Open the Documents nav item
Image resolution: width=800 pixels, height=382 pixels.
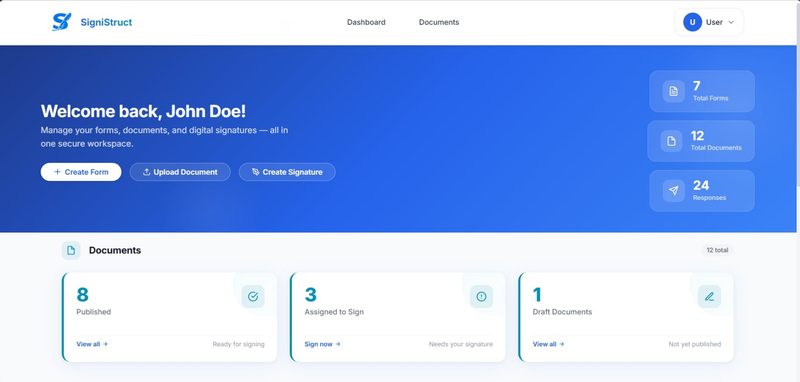click(x=439, y=22)
